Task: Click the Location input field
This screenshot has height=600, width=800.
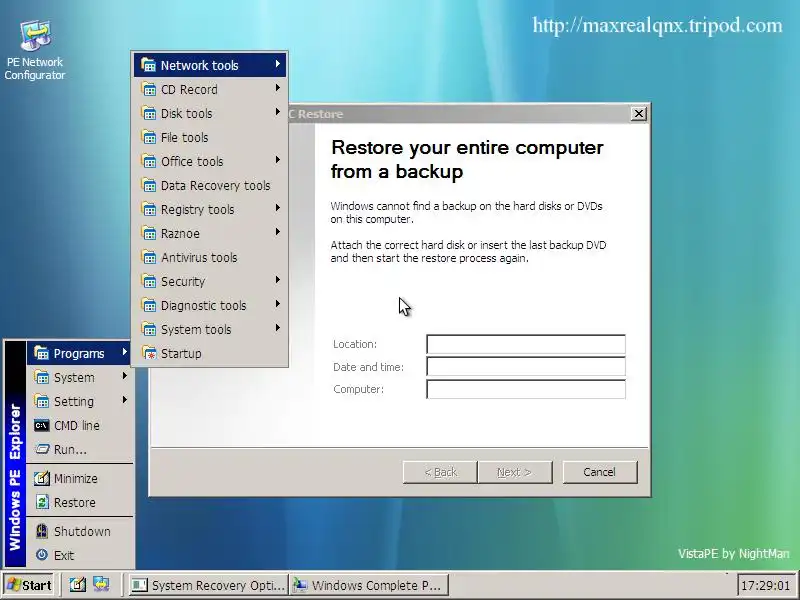Action: (x=526, y=344)
